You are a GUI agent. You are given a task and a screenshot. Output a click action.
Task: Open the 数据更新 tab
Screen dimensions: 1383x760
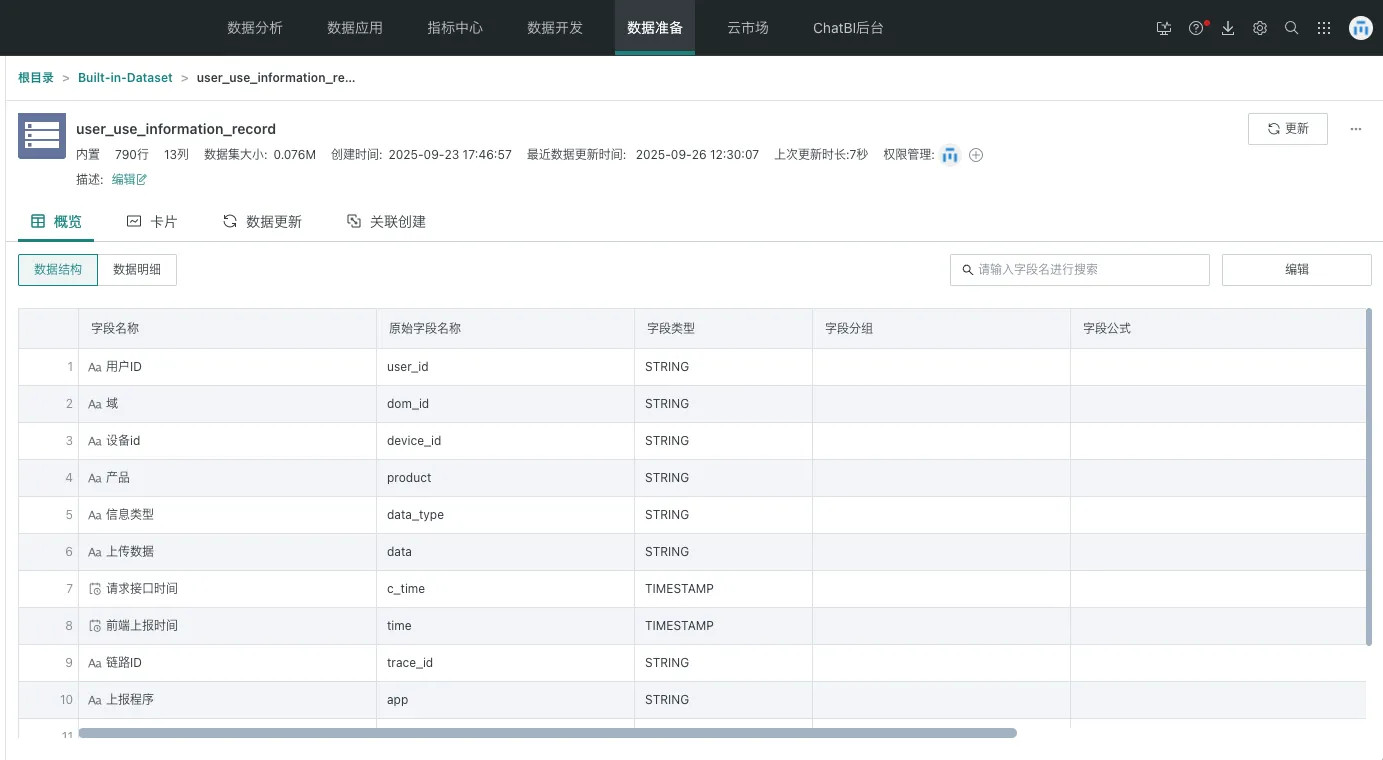[262, 222]
